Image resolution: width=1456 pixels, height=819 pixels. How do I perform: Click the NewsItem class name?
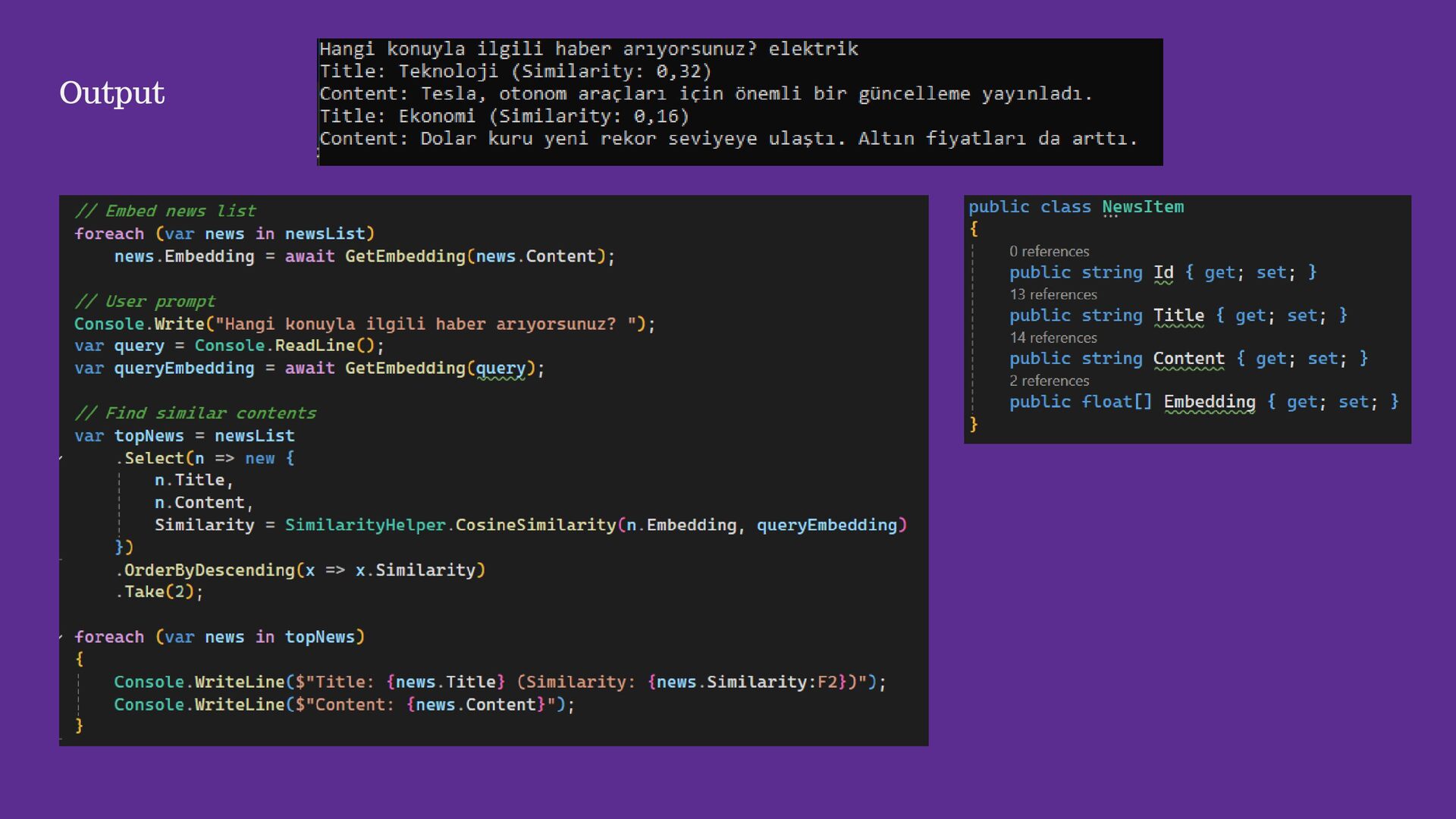(x=1142, y=207)
